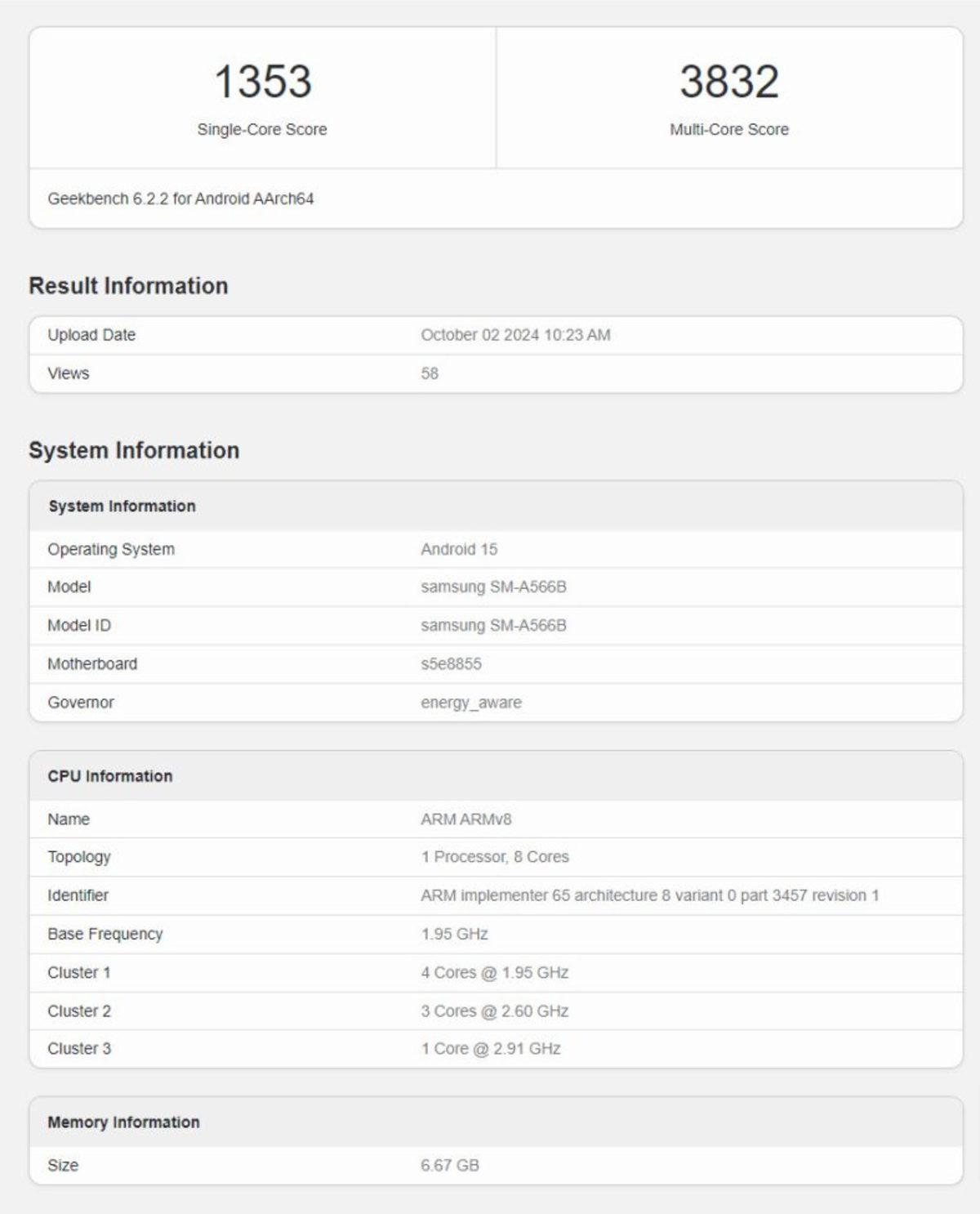This screenshot has height=1214, width=980.
Task: Click the CPU name ARM ARMv8
Action: pos(465,819)
